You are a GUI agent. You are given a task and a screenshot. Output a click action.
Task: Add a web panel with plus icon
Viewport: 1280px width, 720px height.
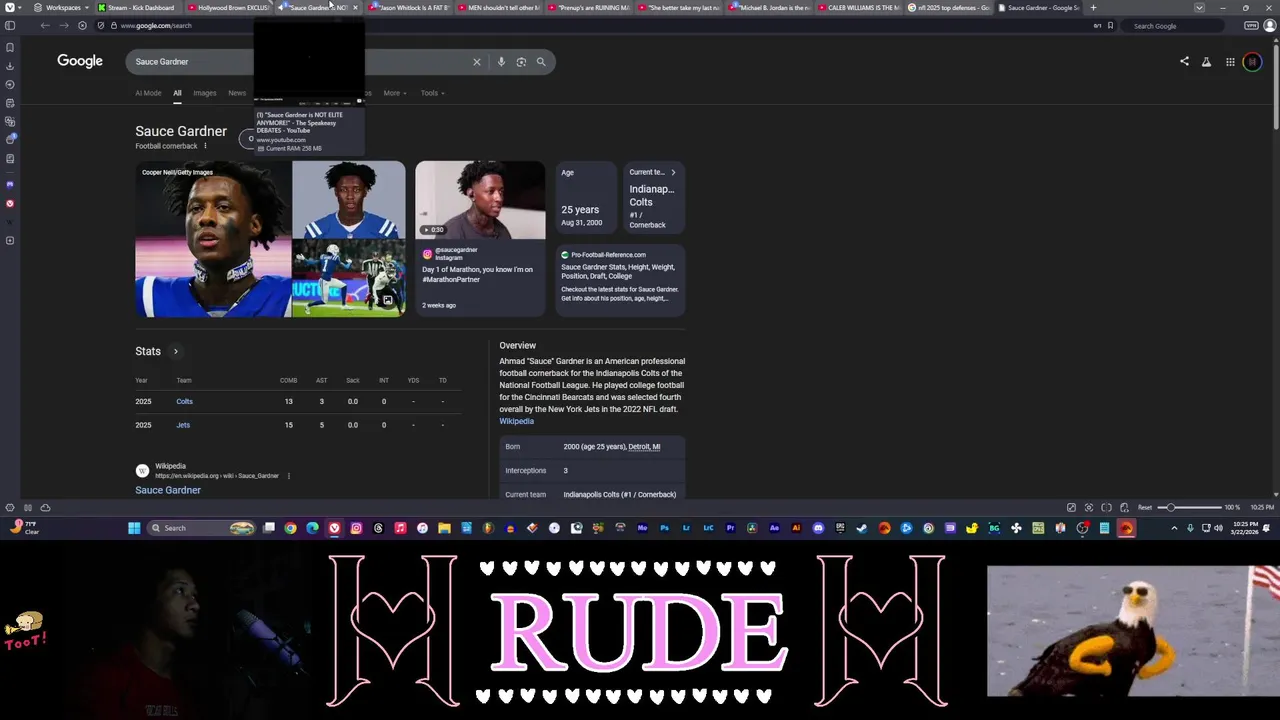tap(10, 240)
